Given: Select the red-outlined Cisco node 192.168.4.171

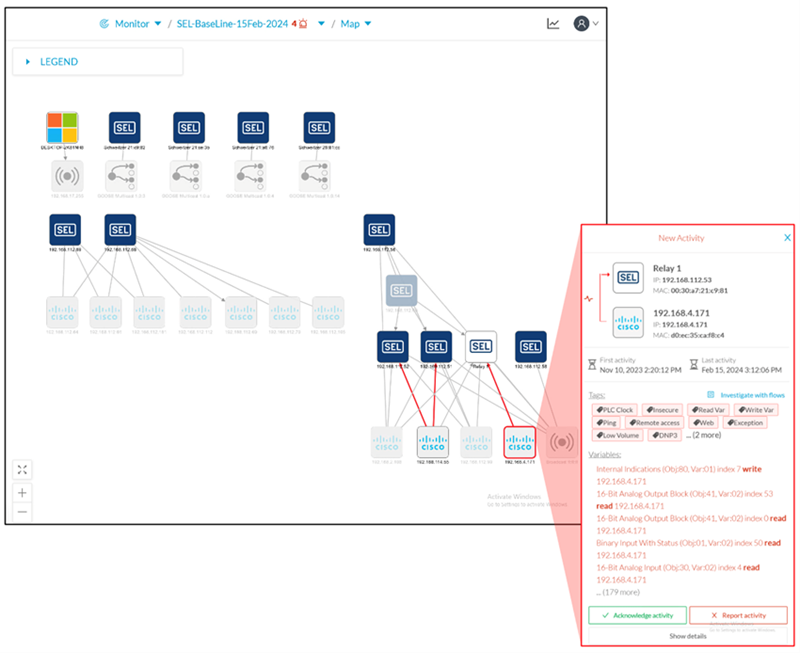Looking at the screenshot, I should tap(519, 442).
